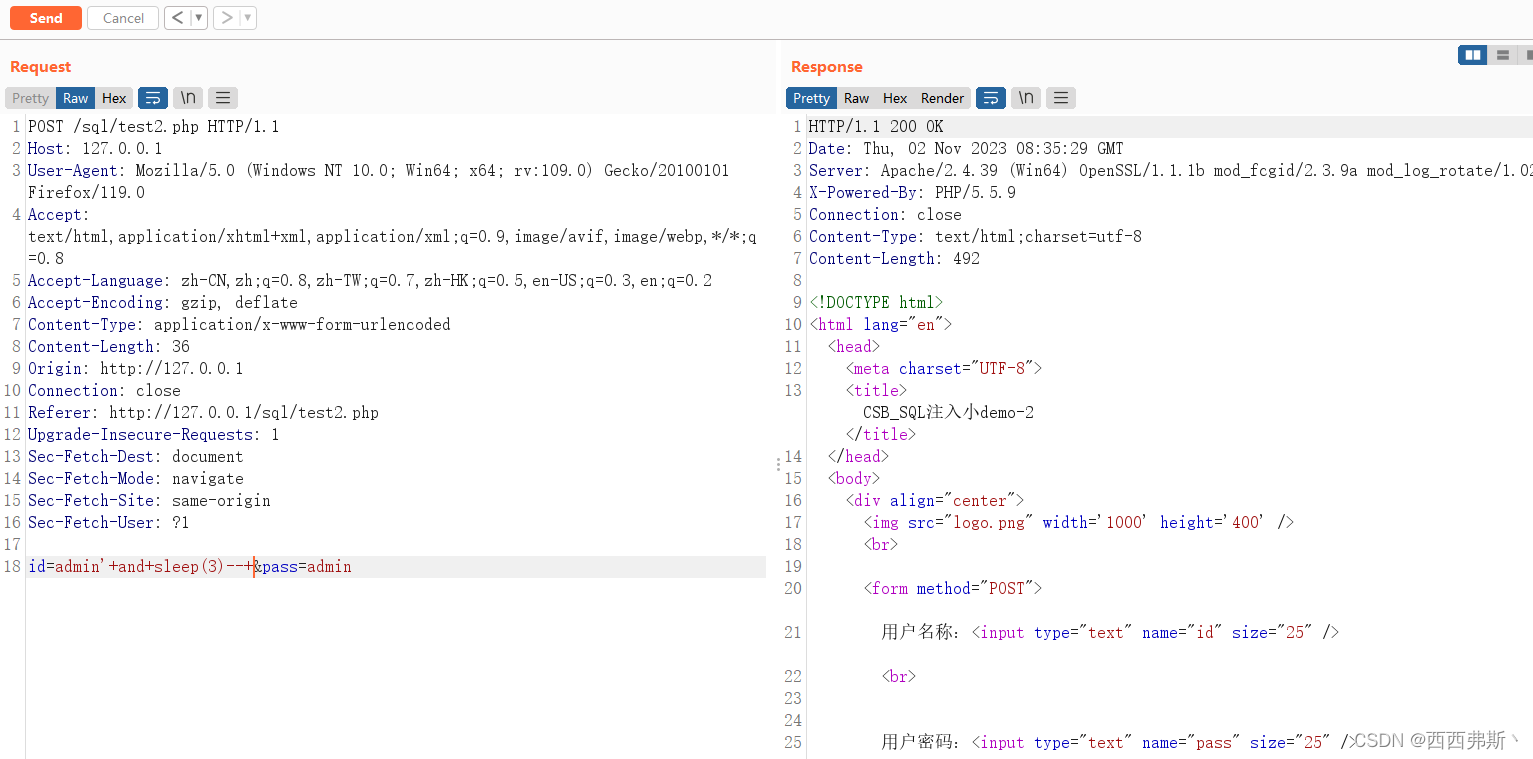Click the Sec-Fetch-Dest: document header

tap(136, 457)
